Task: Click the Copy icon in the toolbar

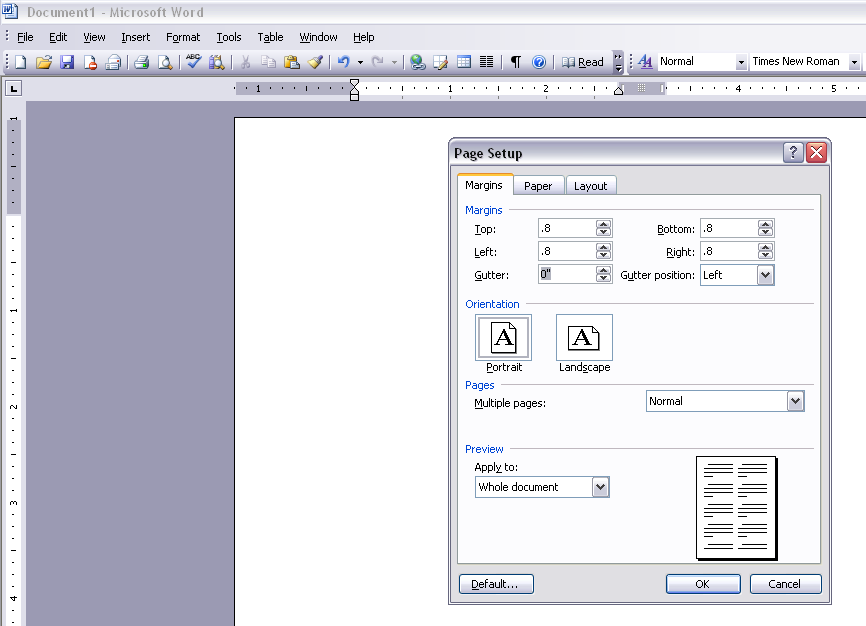Action: pos(268,62)
